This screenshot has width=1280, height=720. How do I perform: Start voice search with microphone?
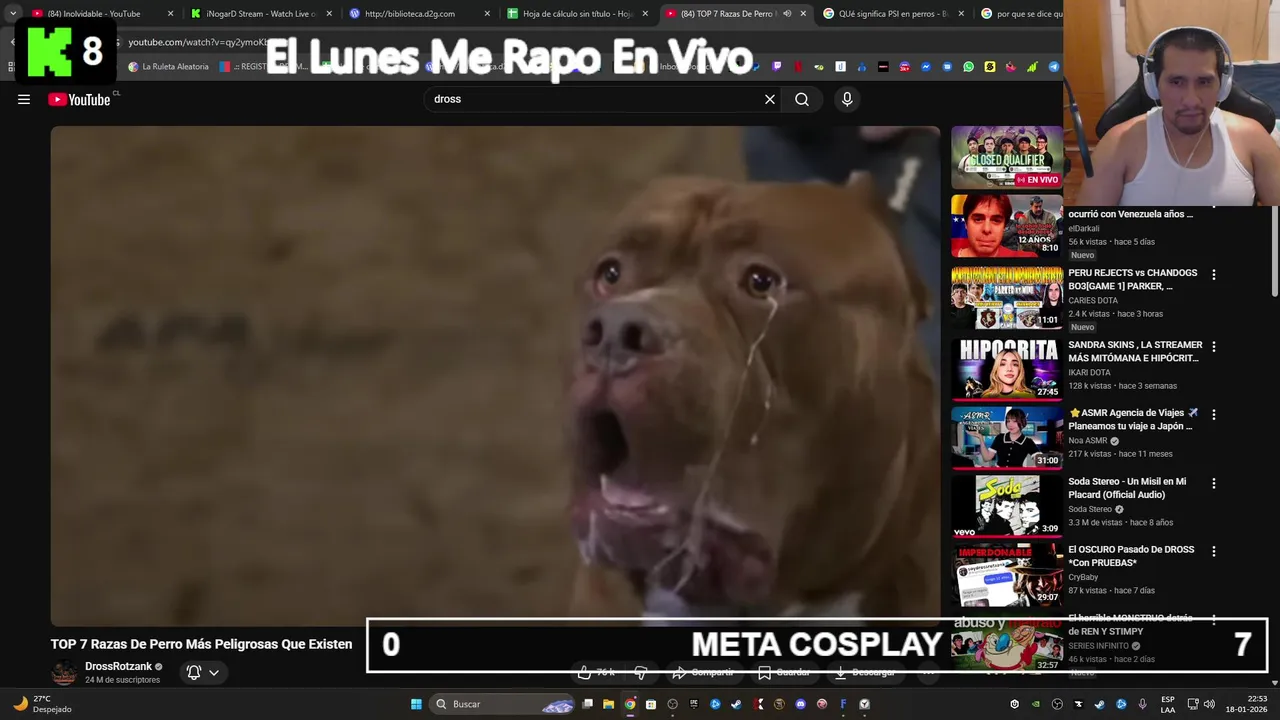click(847, 99)
